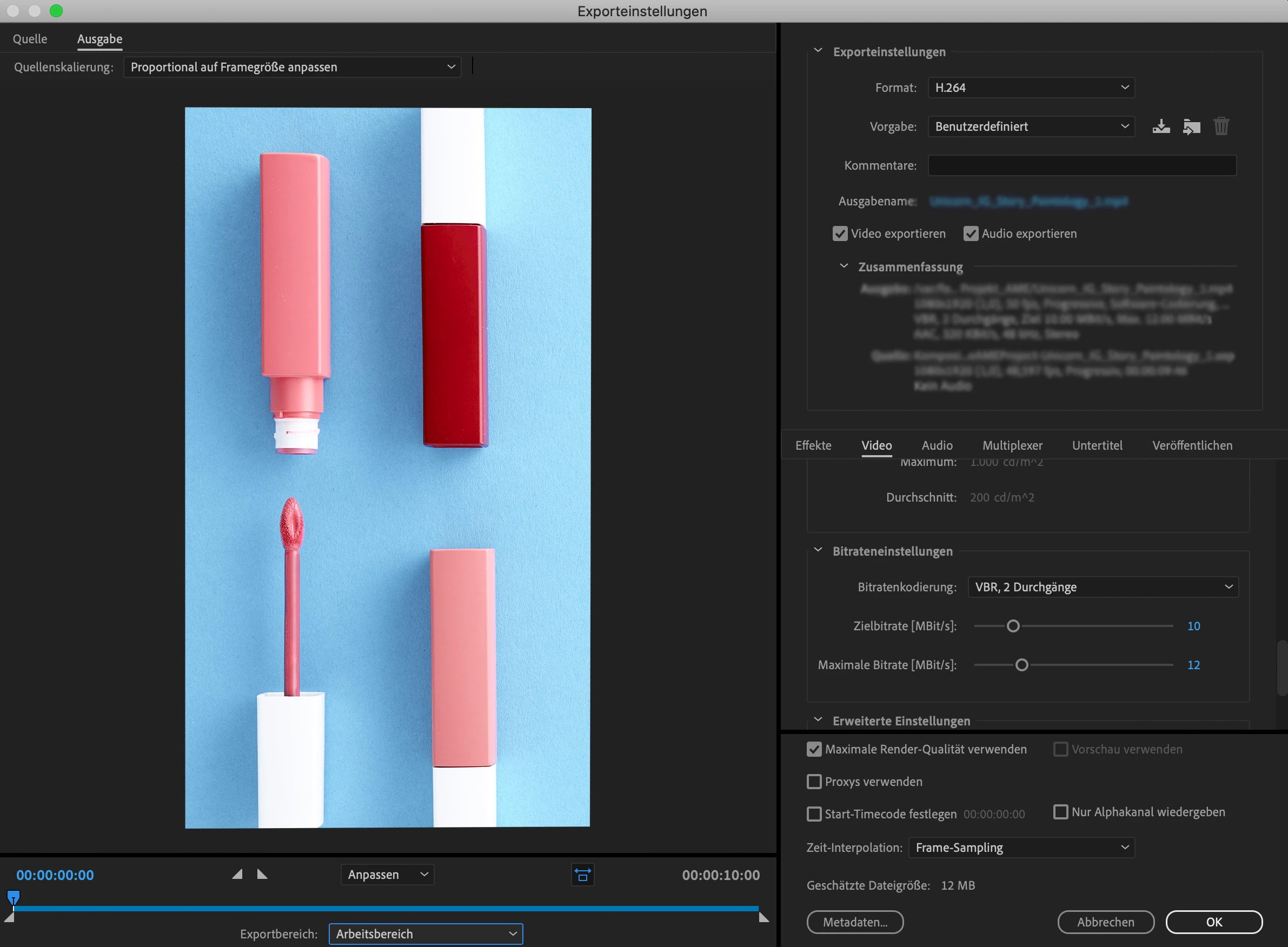Click the Metadaten button
Image resolution: width=1288 pixels, height=947 pixels.
click(854, 922)
